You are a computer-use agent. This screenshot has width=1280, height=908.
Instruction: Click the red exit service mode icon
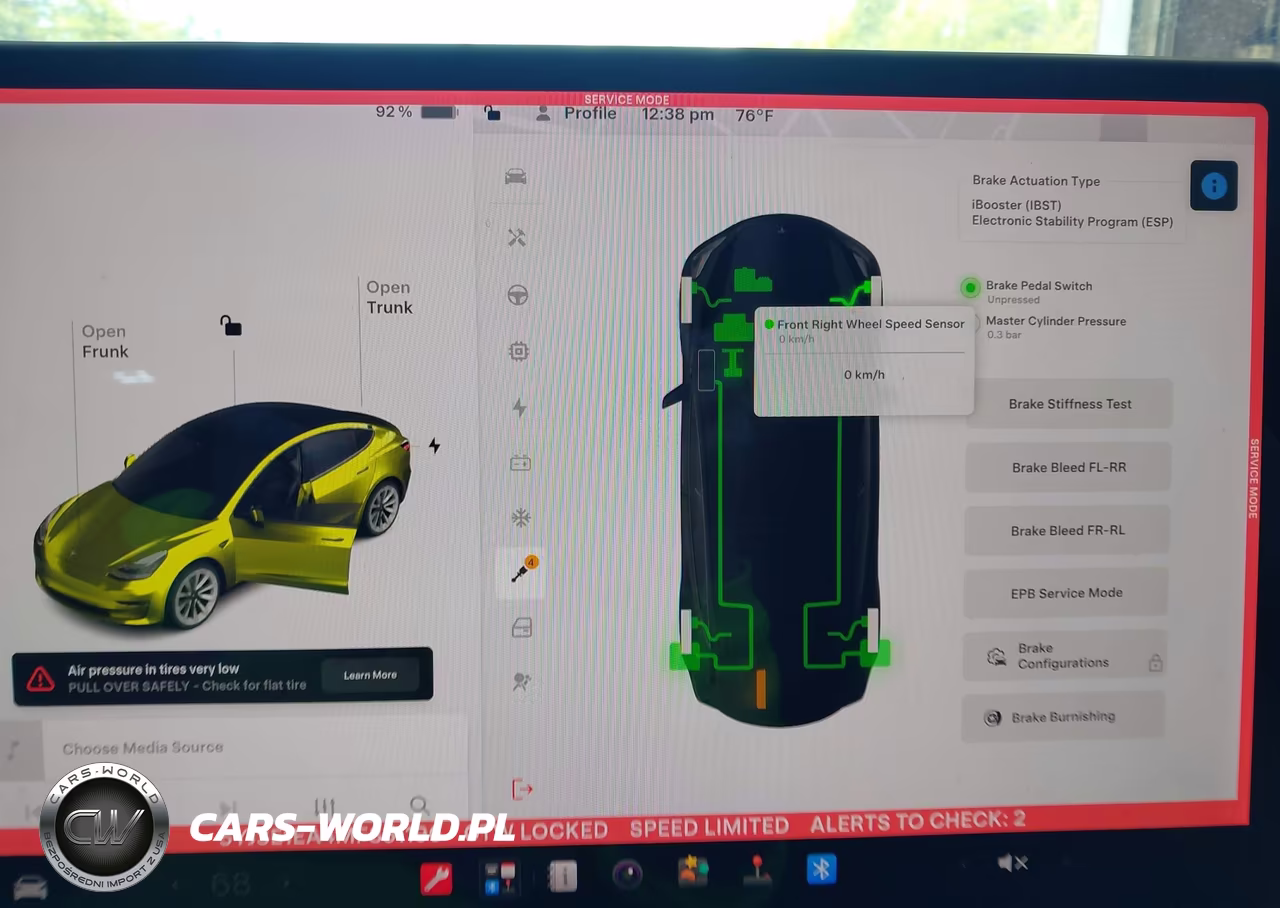coord(521,789)
